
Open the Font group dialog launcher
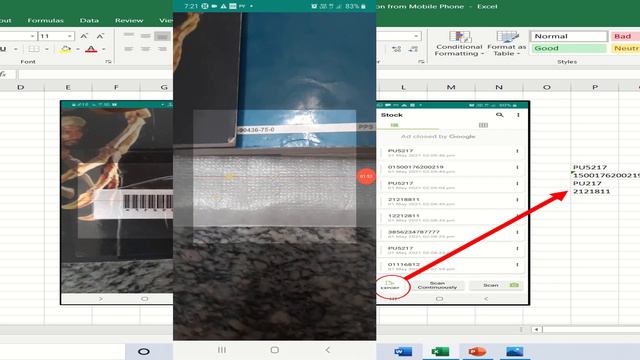108,62
